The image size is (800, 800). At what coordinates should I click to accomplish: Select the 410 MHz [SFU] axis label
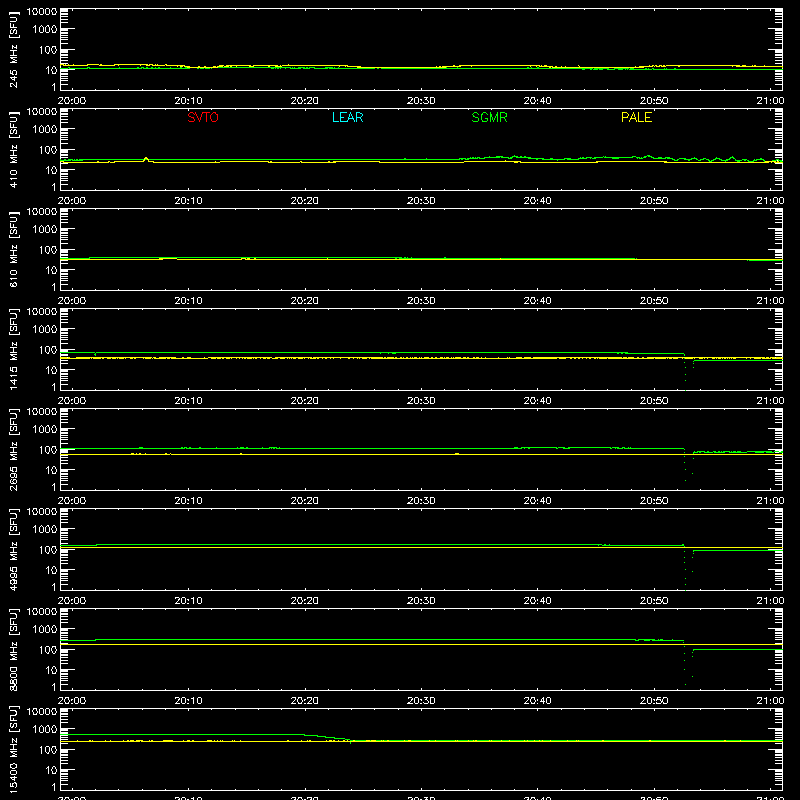click(x=14, y=149)
